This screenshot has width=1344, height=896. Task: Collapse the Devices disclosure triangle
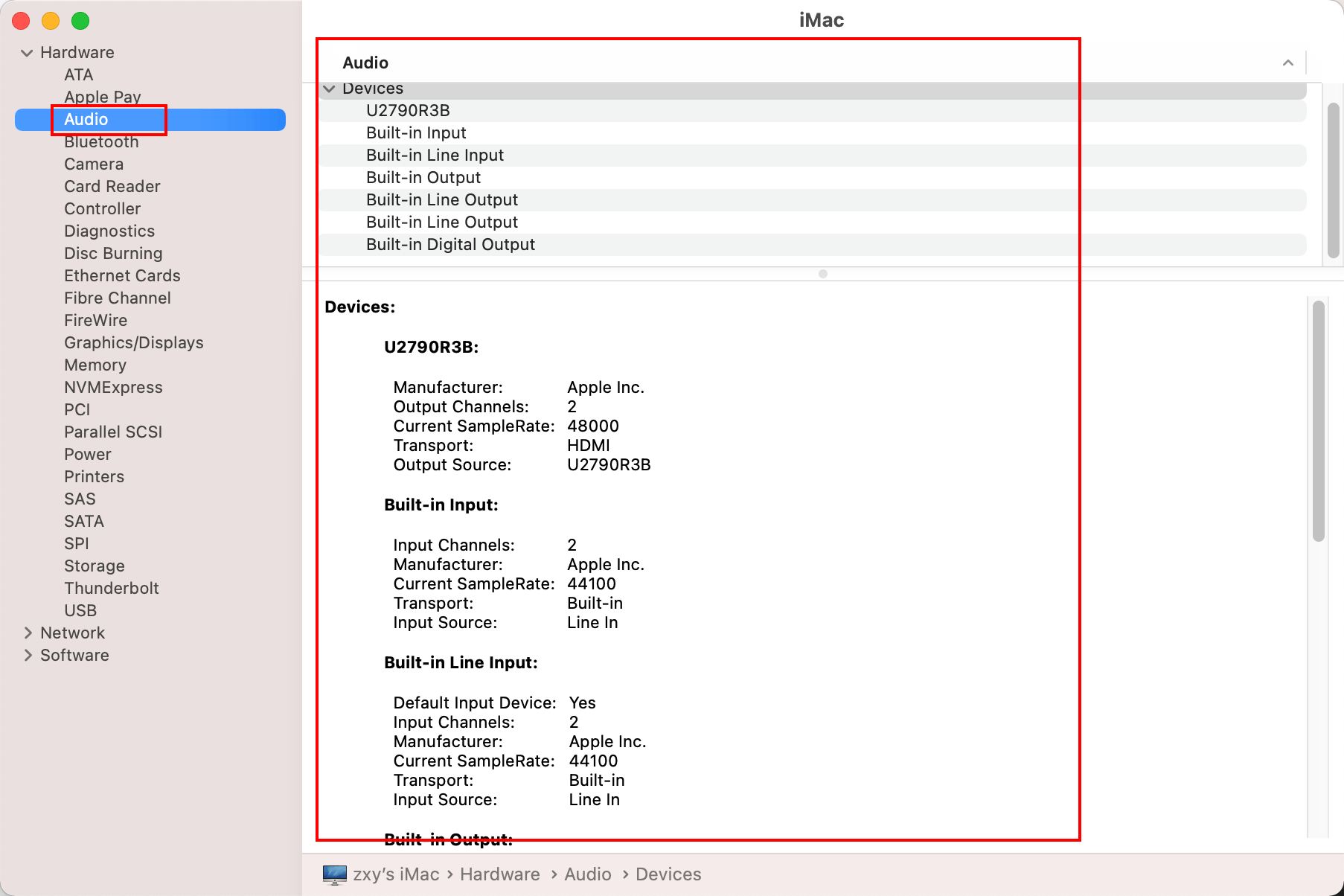point(329,89)
